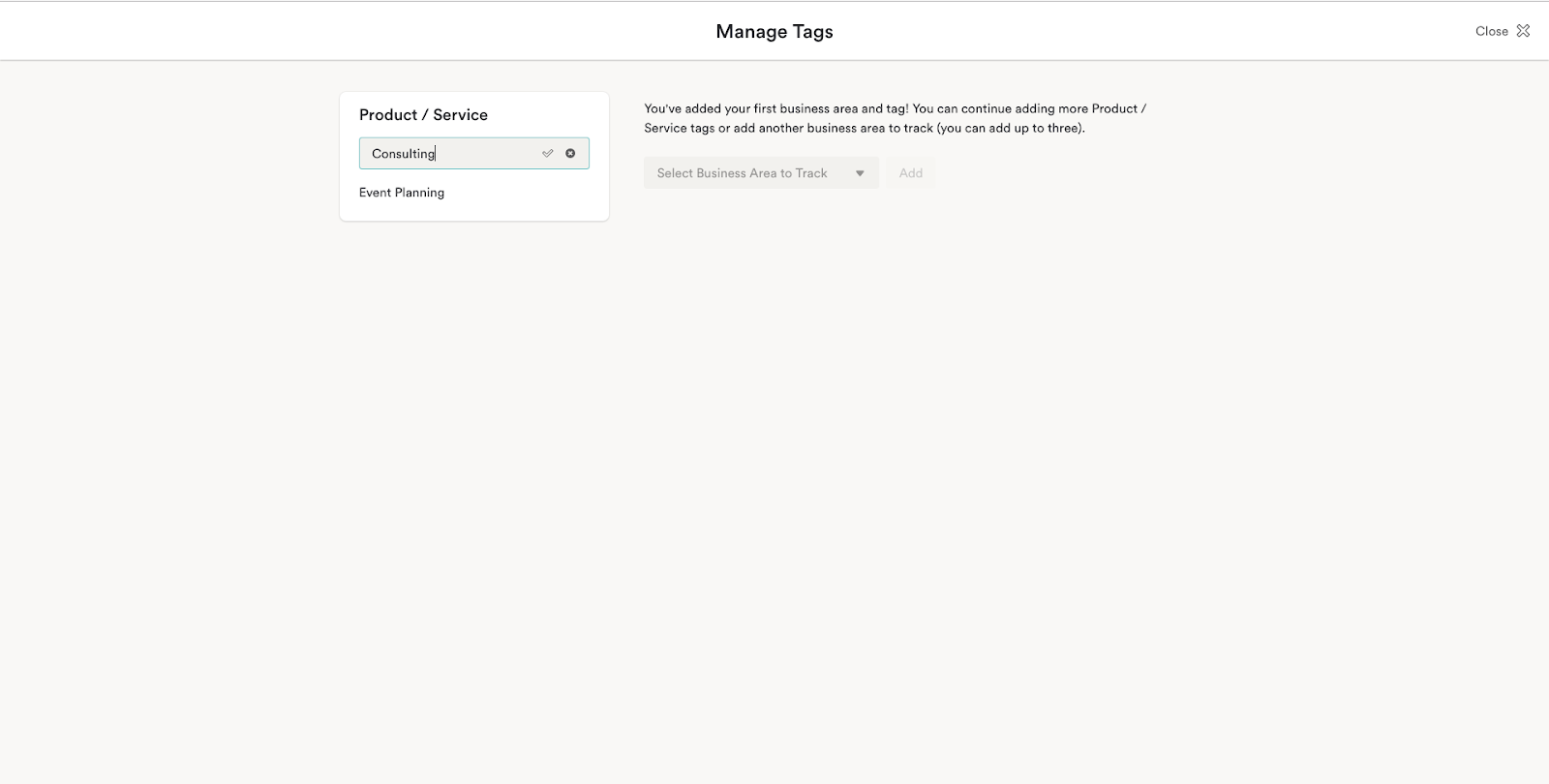Image resolution: width=1549 pixels, height=784 pixels.
Task: Click the Manage Tags page title
Action: click(774, 31)
